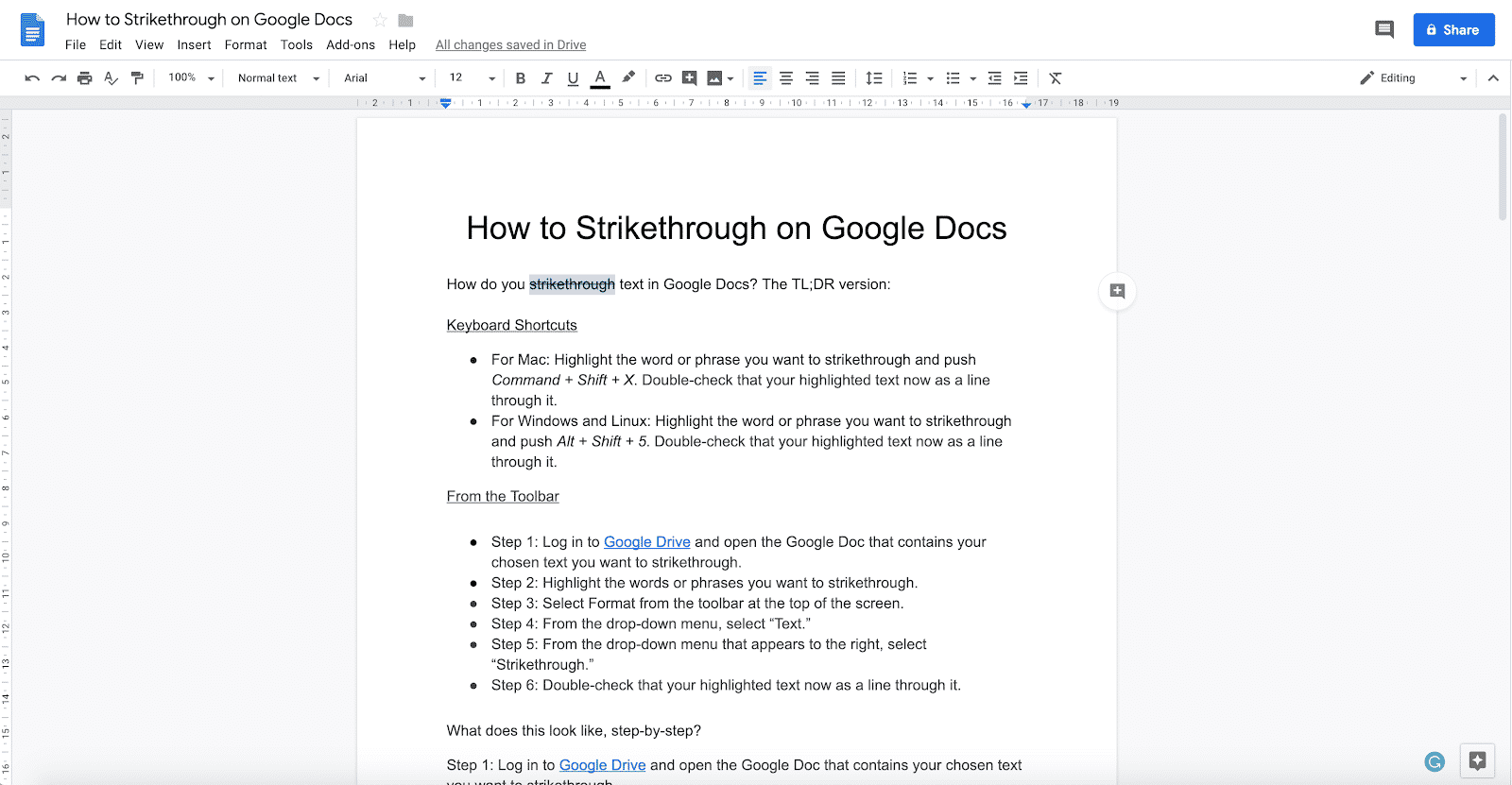The height and width of the screenshot is (785, 1512).
Task: Print the document
Action: point(85,78)
